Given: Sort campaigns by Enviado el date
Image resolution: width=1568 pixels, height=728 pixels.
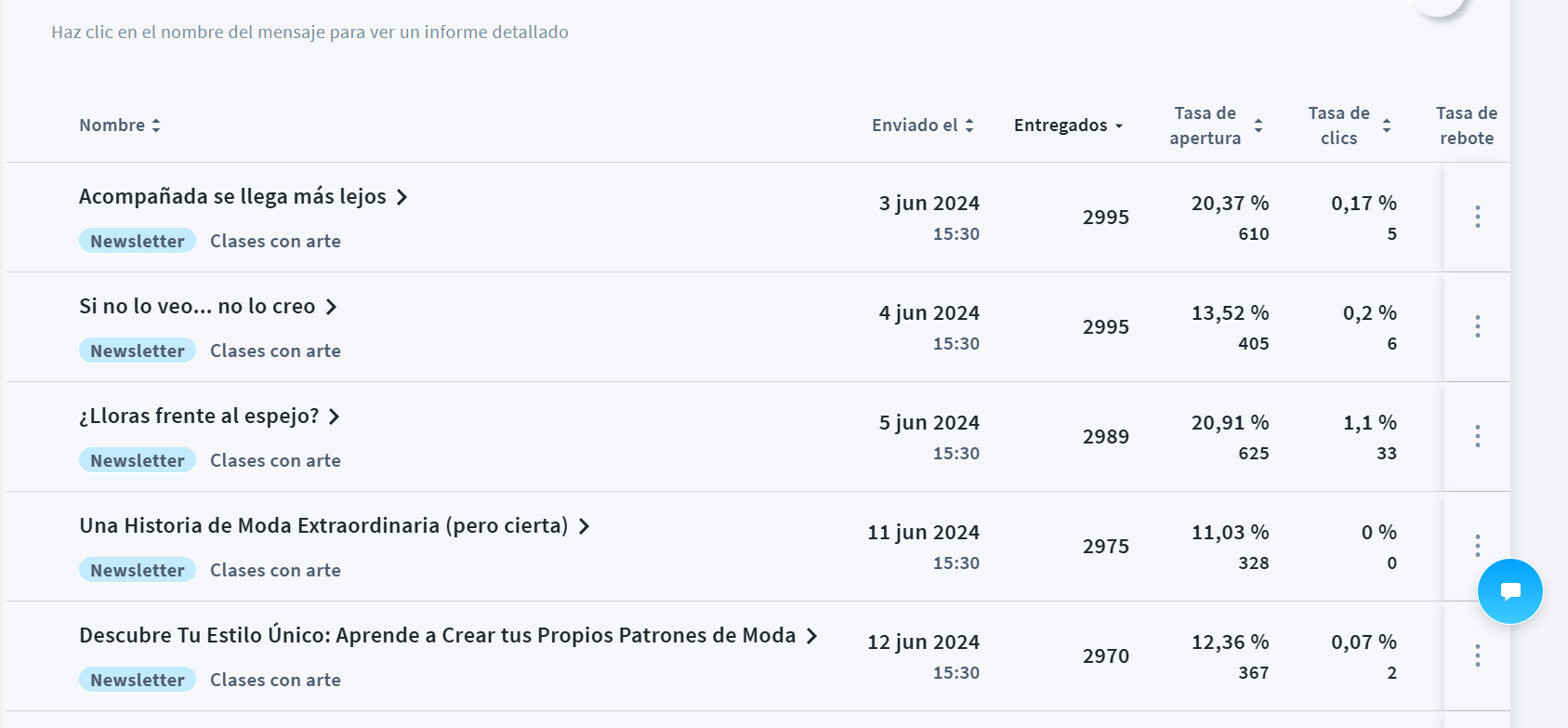Looking at the screenshot, I should pyautogui.click(x=922, y=126).
